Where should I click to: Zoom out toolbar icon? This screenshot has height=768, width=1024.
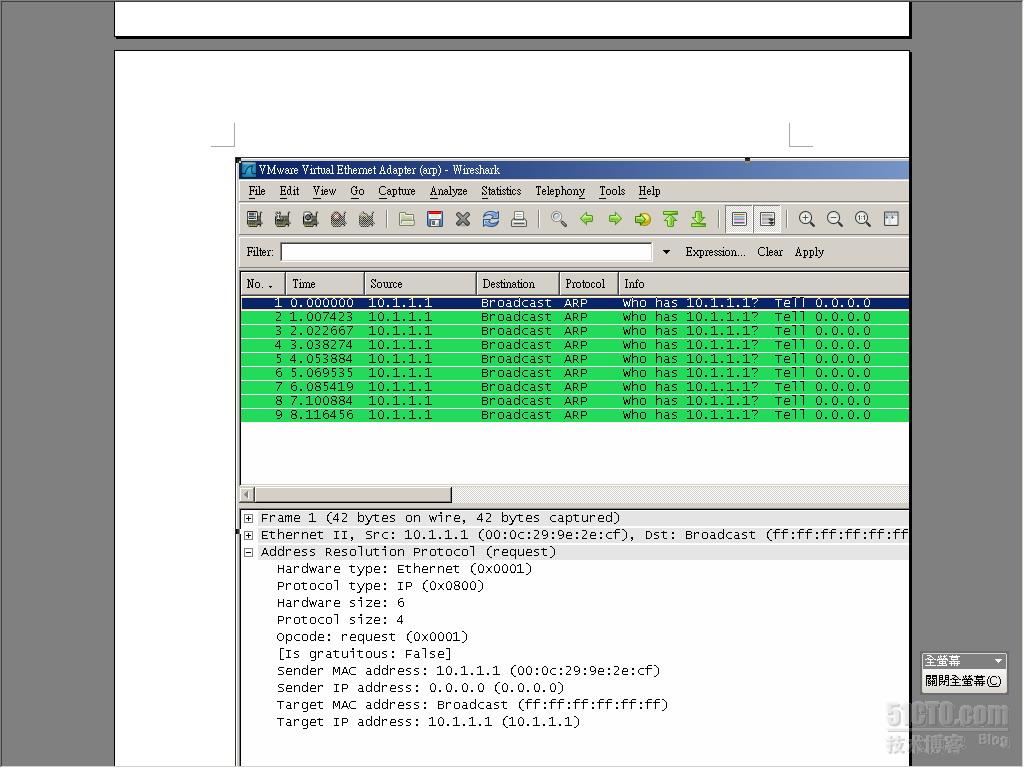click(x=835, y=219)
